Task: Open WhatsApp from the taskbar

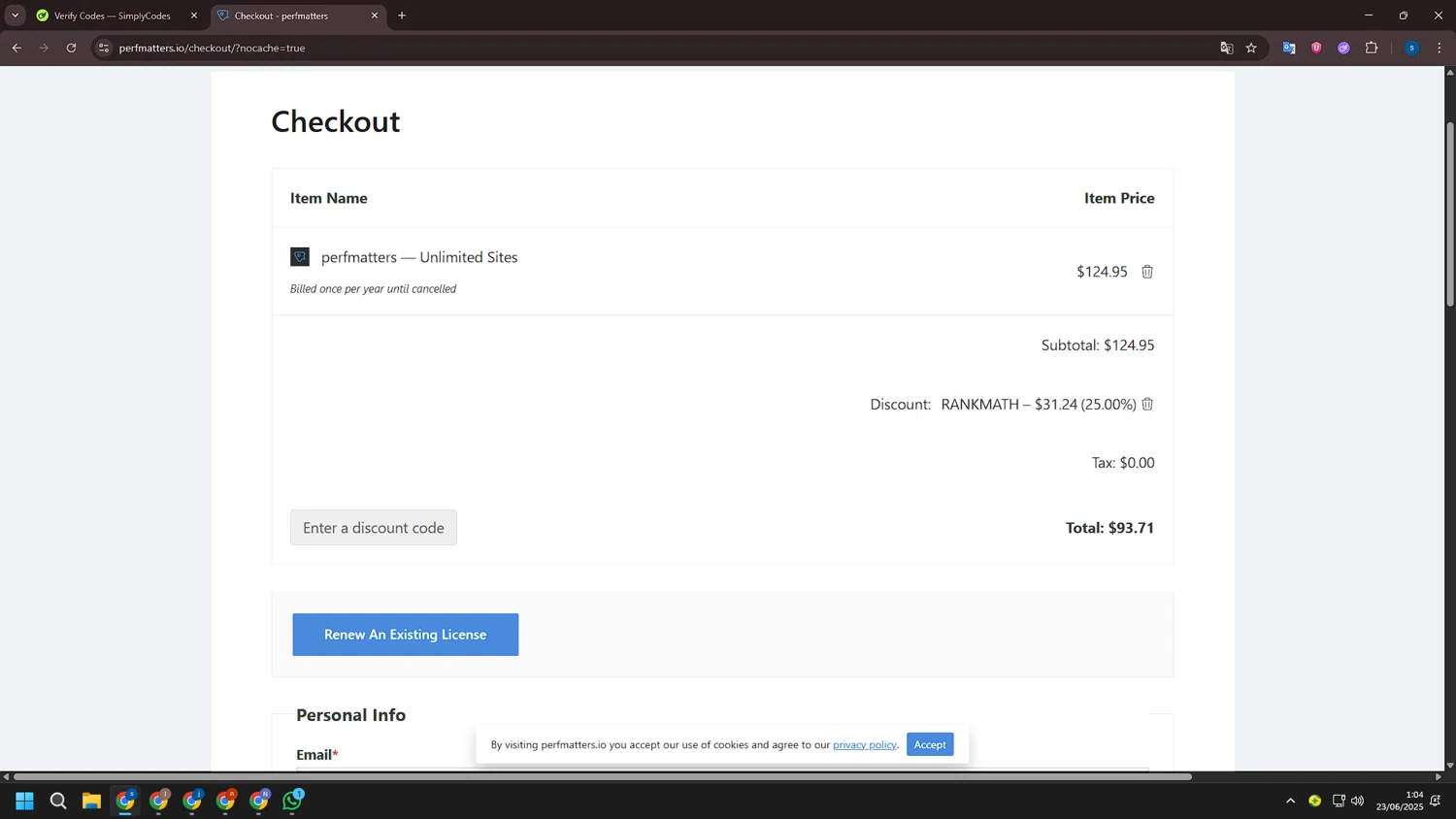Action: pos(292,801)
